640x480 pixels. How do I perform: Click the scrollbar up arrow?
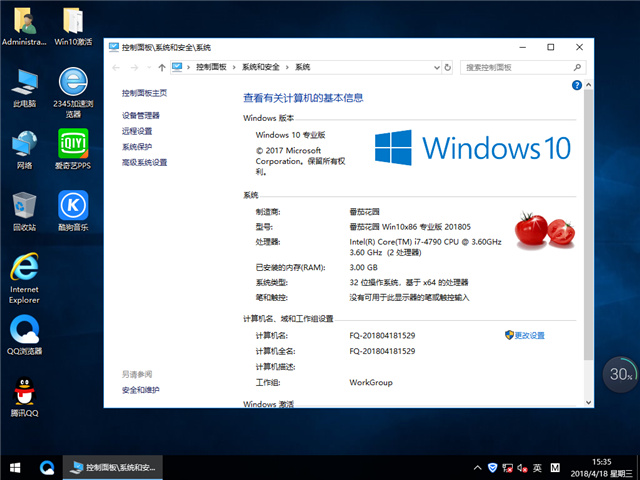tap(588, 85)
